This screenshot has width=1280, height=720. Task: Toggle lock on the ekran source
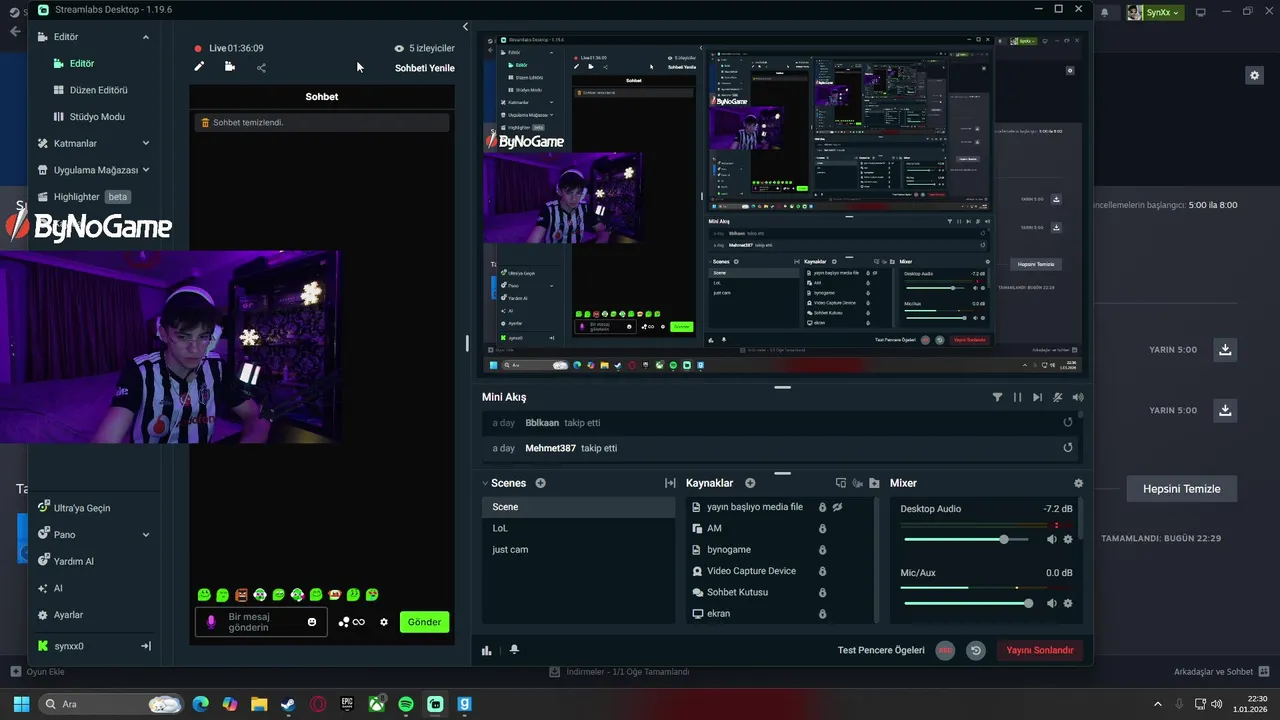(x=822, y=614)
